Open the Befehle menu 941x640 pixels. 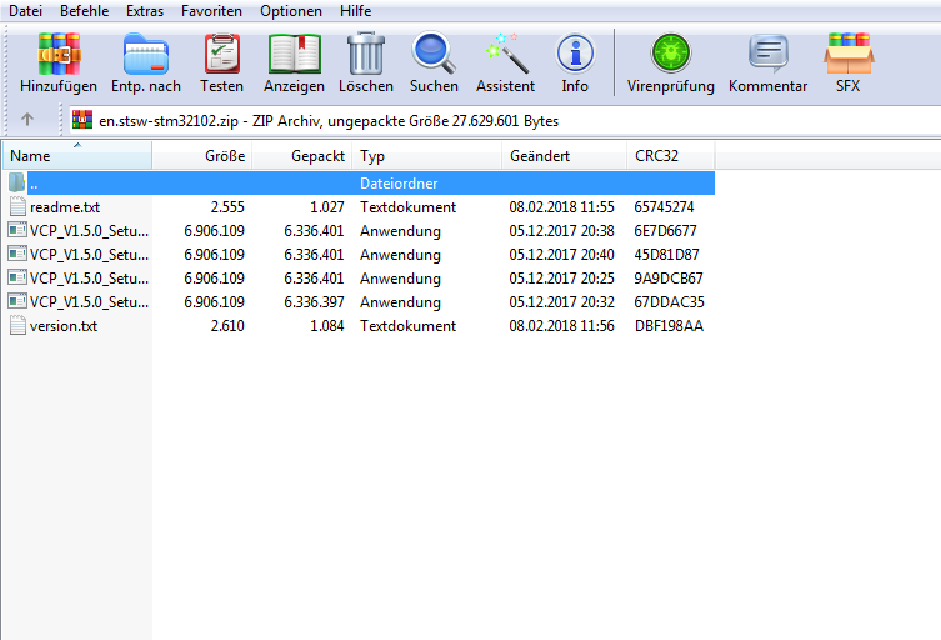[84, 11]
